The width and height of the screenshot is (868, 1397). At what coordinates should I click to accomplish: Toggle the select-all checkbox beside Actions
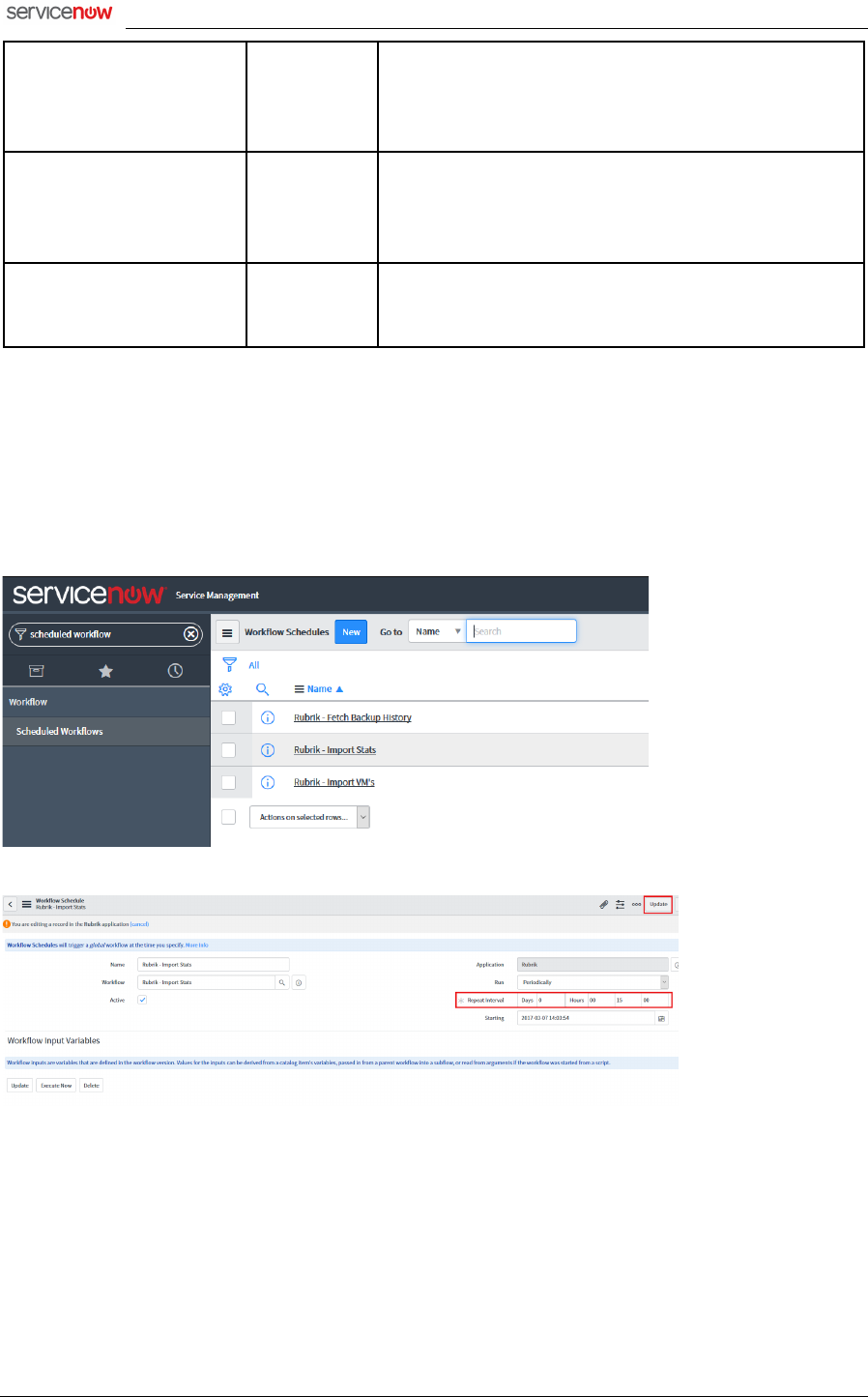point(229,817)
